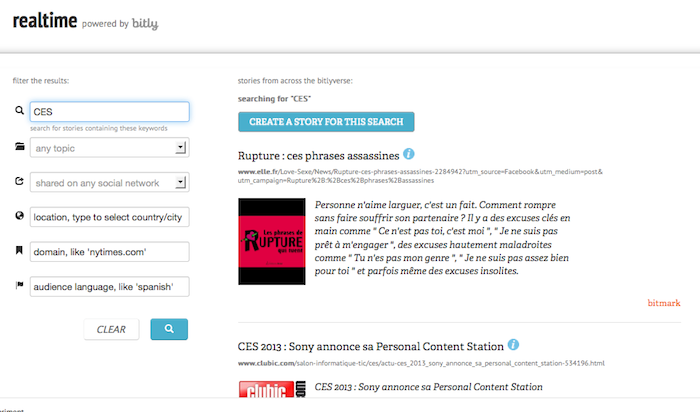Screen dimensions: 700x412
Task: Click the flag icon beside language field
Action: 19,286
